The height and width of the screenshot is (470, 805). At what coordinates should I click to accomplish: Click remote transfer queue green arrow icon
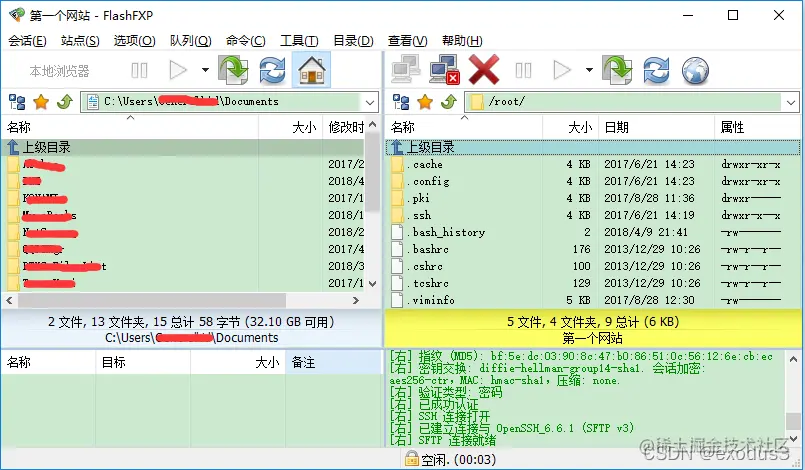(618, 70)
